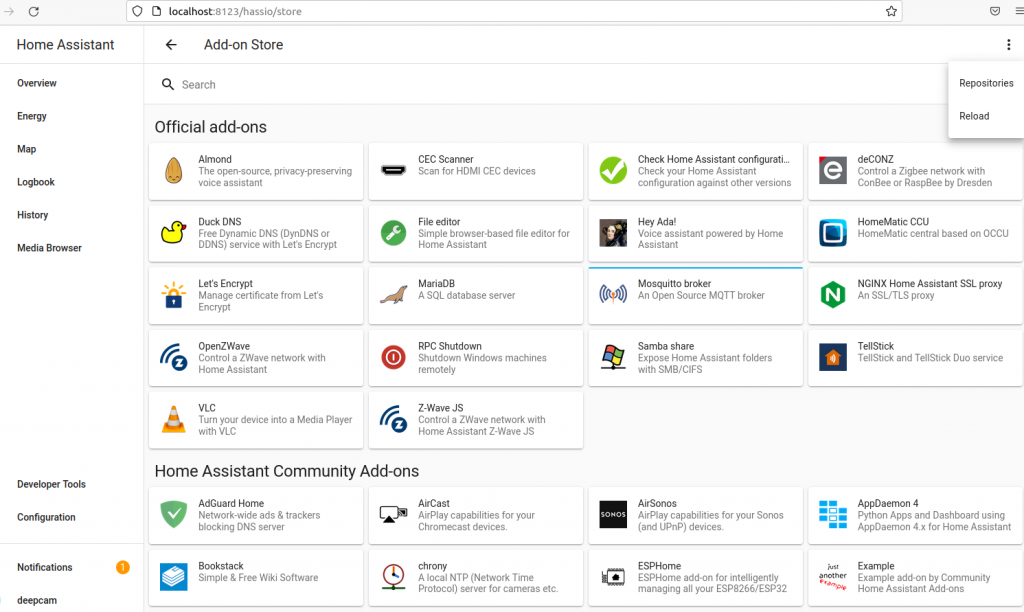The image size is (1024, 612).
Task: Click the orange notification count badge
Action: coord(123,567)
